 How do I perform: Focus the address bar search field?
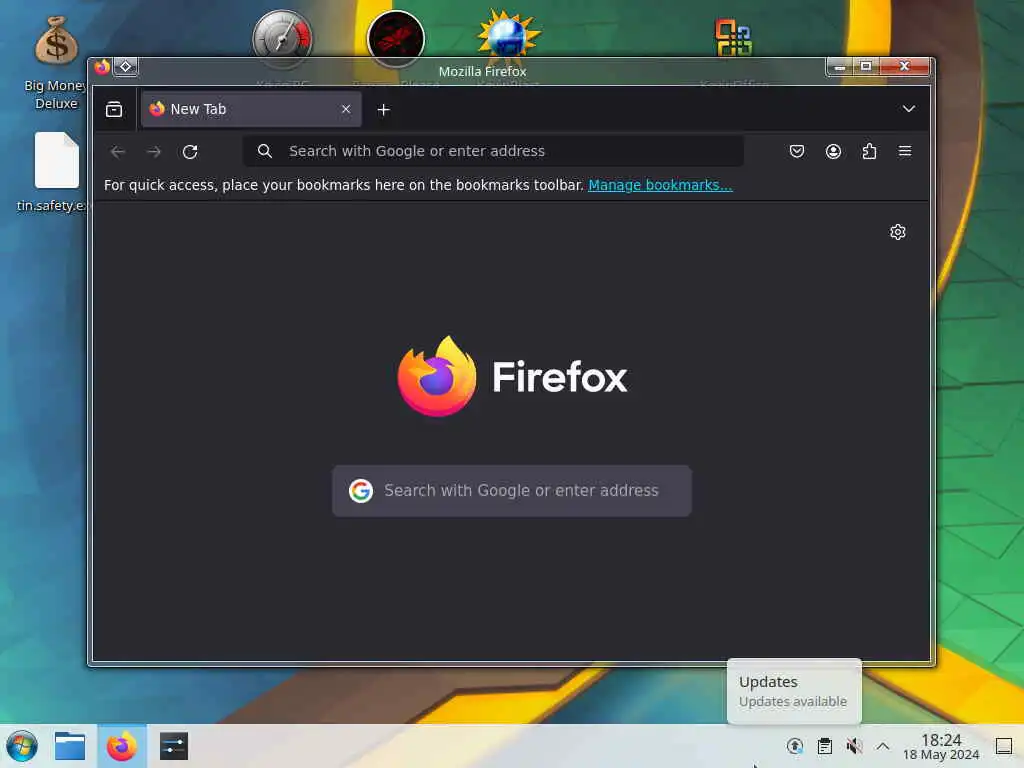[x=493, y=151]
